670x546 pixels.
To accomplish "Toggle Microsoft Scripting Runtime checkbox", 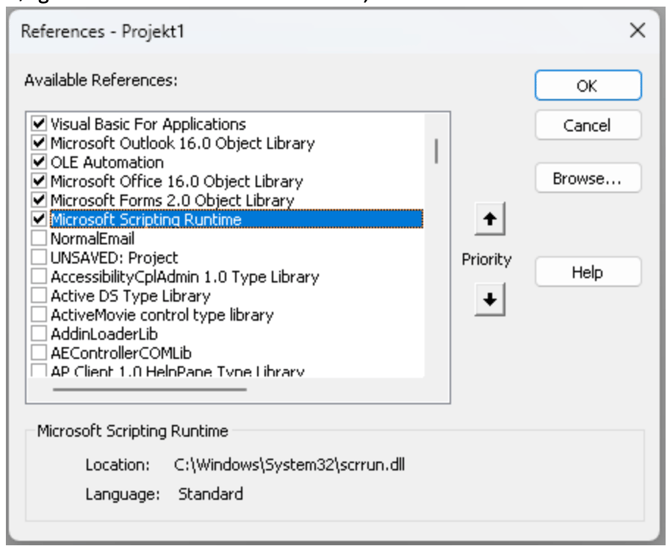I will (x=40, y=220).
